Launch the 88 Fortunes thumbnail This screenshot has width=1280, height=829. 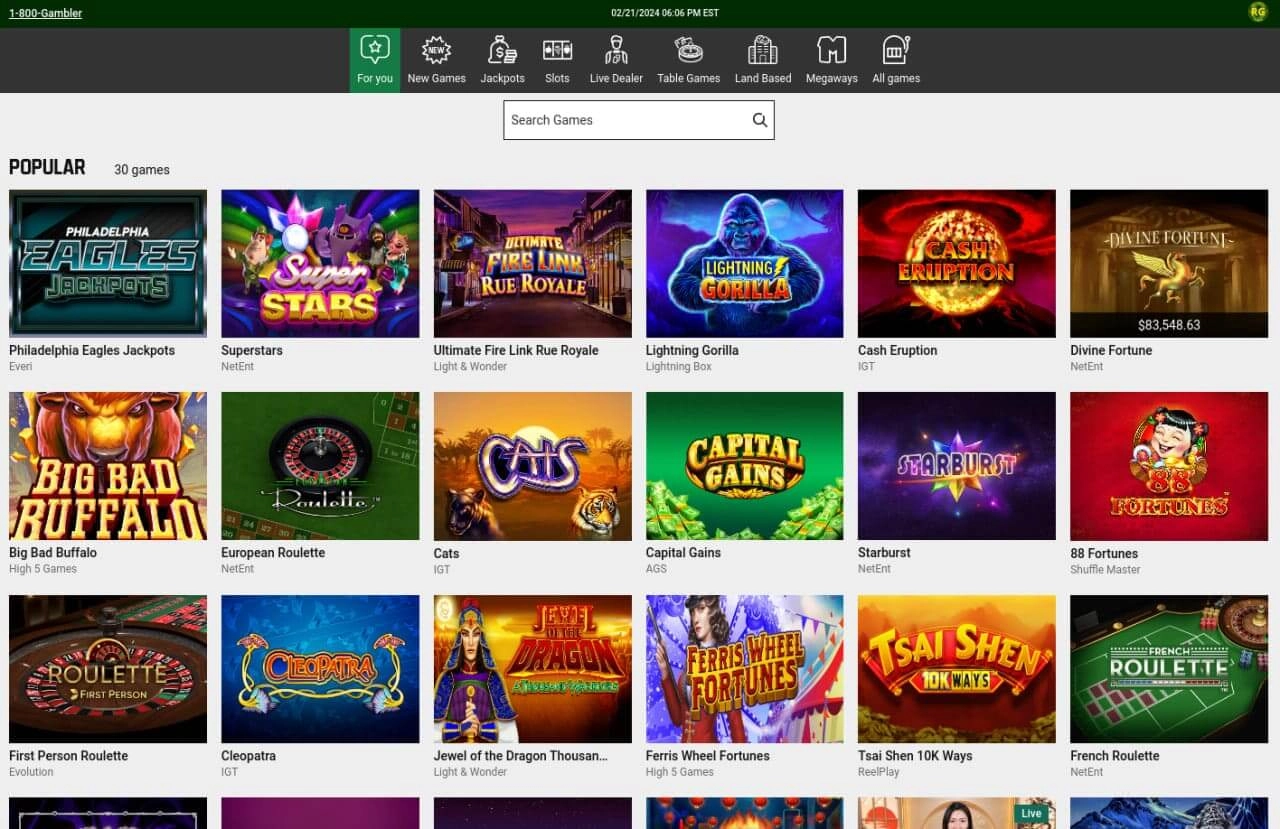[1168, 466]
